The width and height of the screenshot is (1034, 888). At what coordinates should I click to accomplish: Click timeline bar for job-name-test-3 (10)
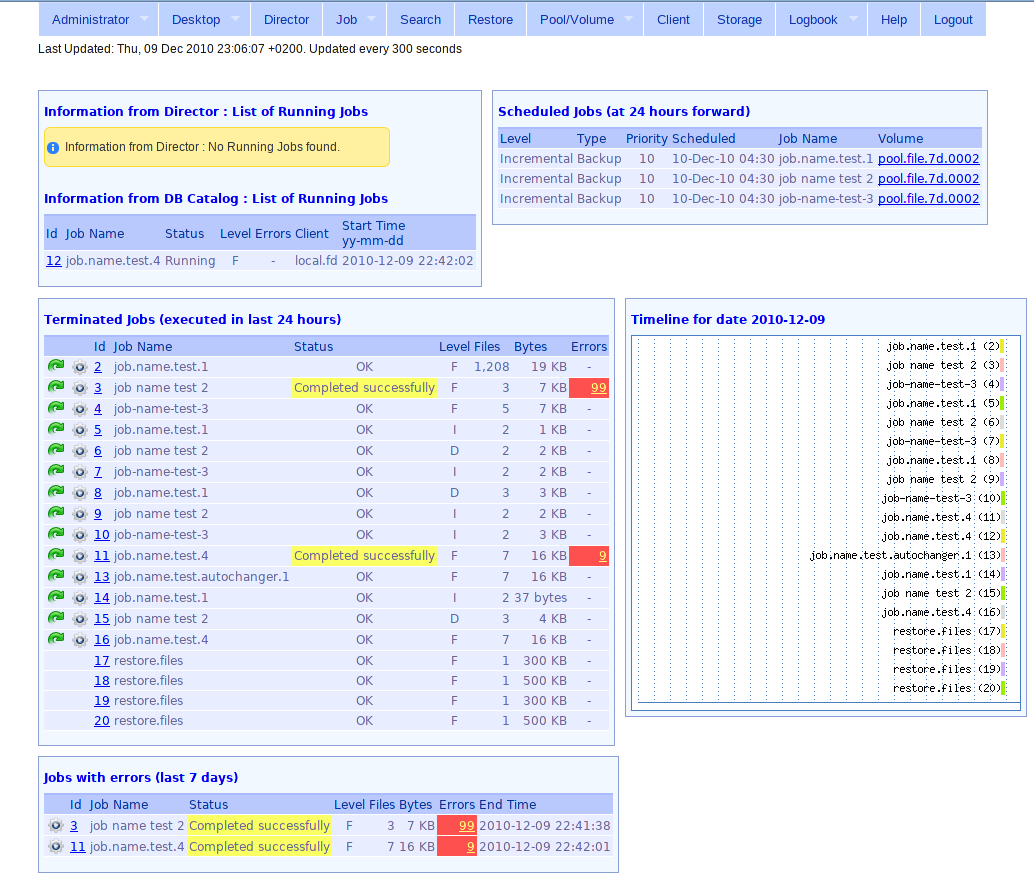click(1002, 498)
